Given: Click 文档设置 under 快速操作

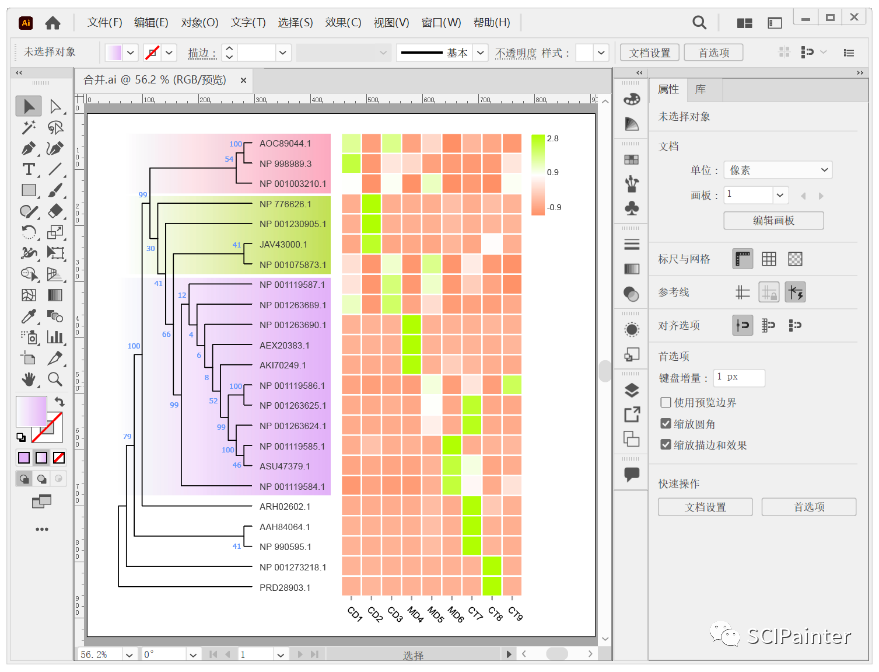Looking at the screenshot, I should pyautogui.click(x=705, y=507).
